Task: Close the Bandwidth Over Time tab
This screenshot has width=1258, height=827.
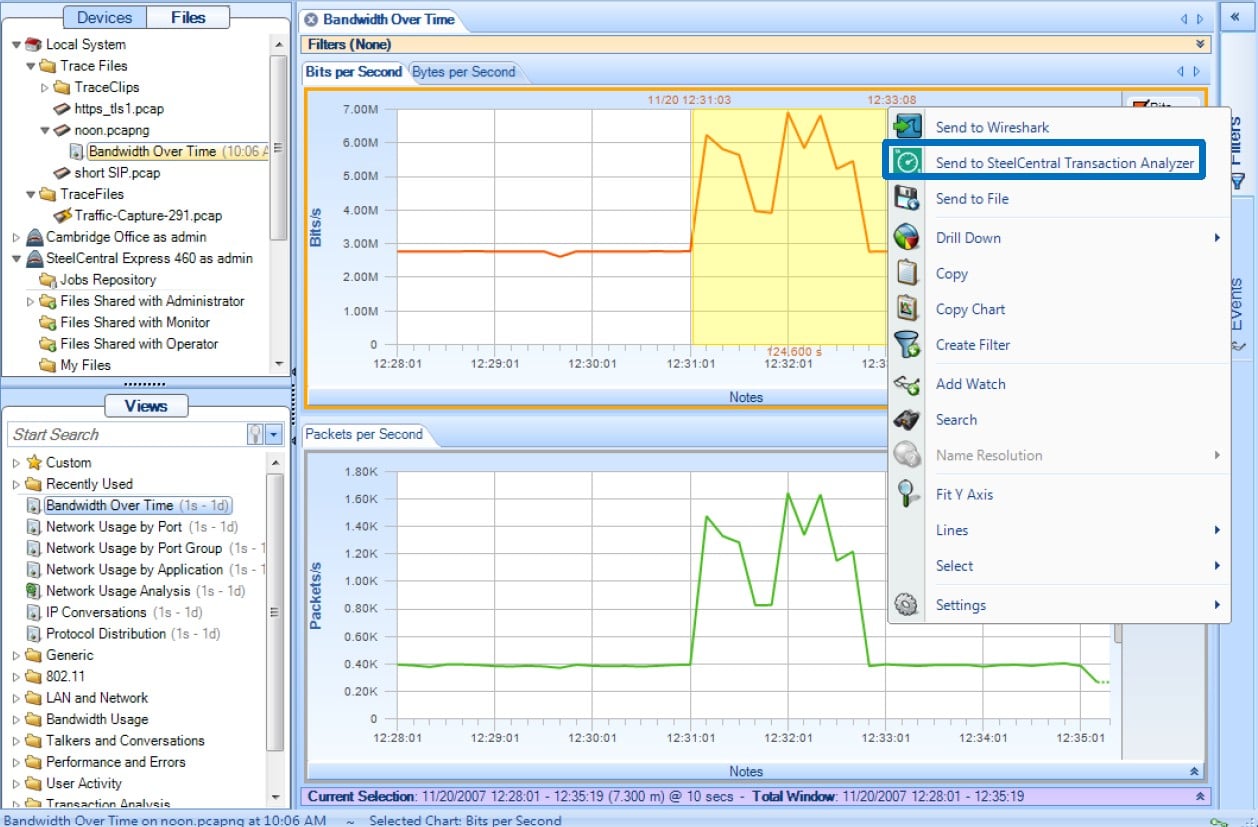Action: (311, 19)
